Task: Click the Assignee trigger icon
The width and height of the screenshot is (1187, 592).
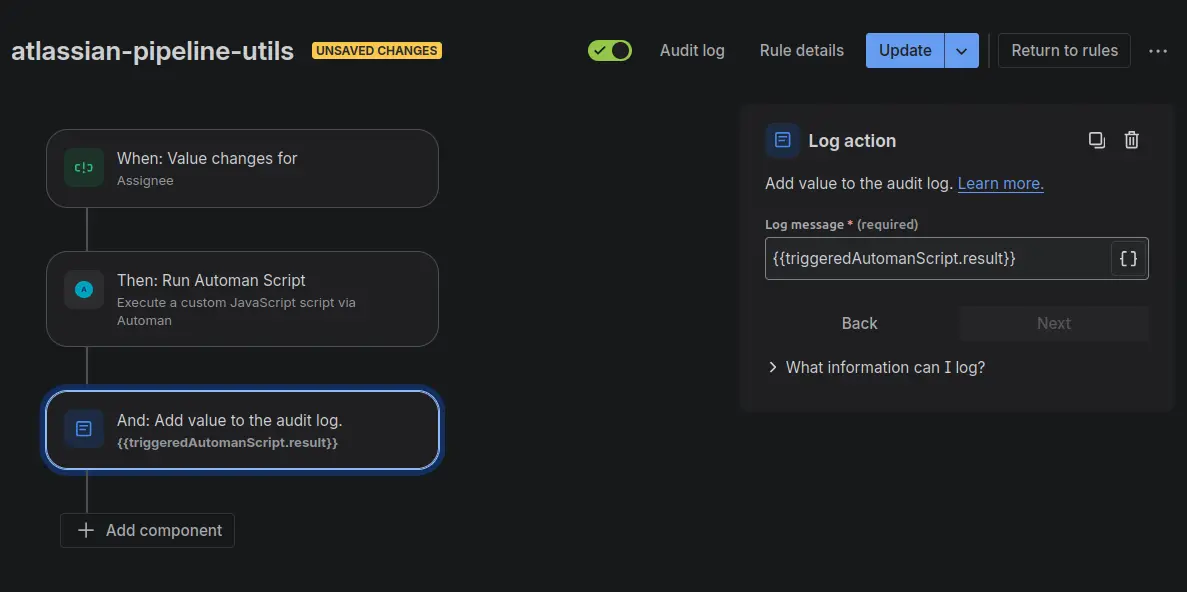Action: (x=84, y=168)
